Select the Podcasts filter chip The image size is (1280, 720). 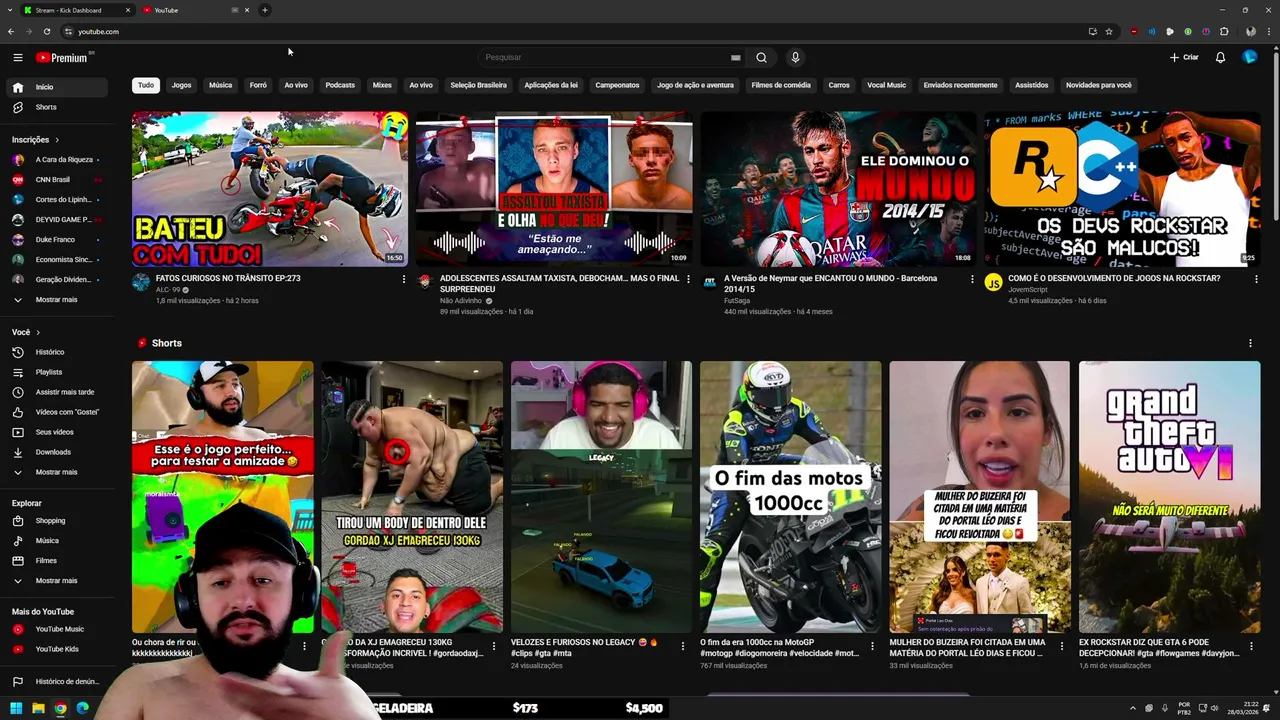(340, 85)
